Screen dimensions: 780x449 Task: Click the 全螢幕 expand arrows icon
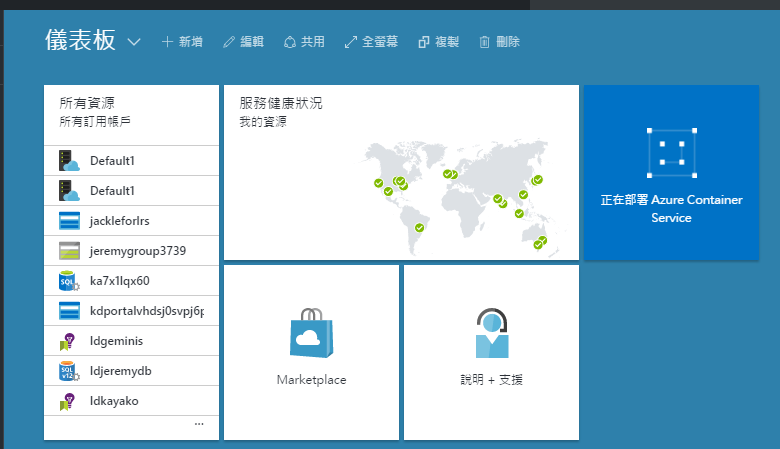tap(351, 42)
